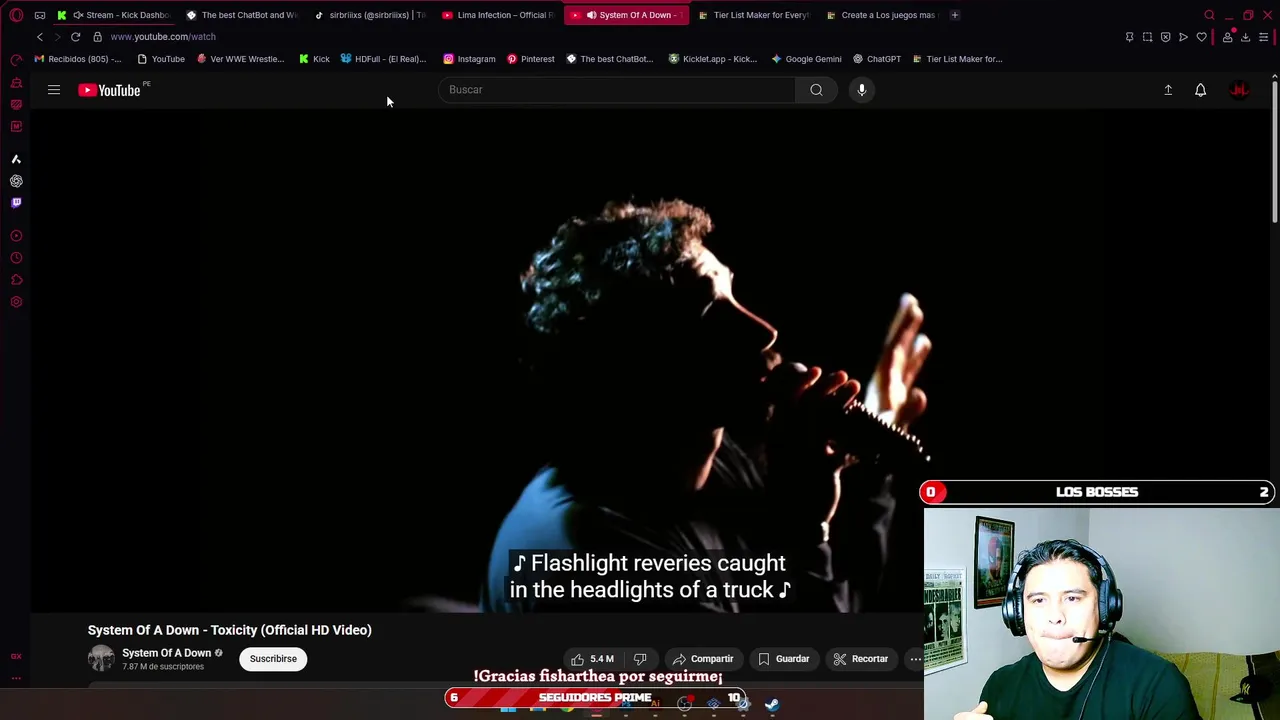Open Tier List Maker for bookmark
Screen dimensions: 1280x720
[956, 59]
